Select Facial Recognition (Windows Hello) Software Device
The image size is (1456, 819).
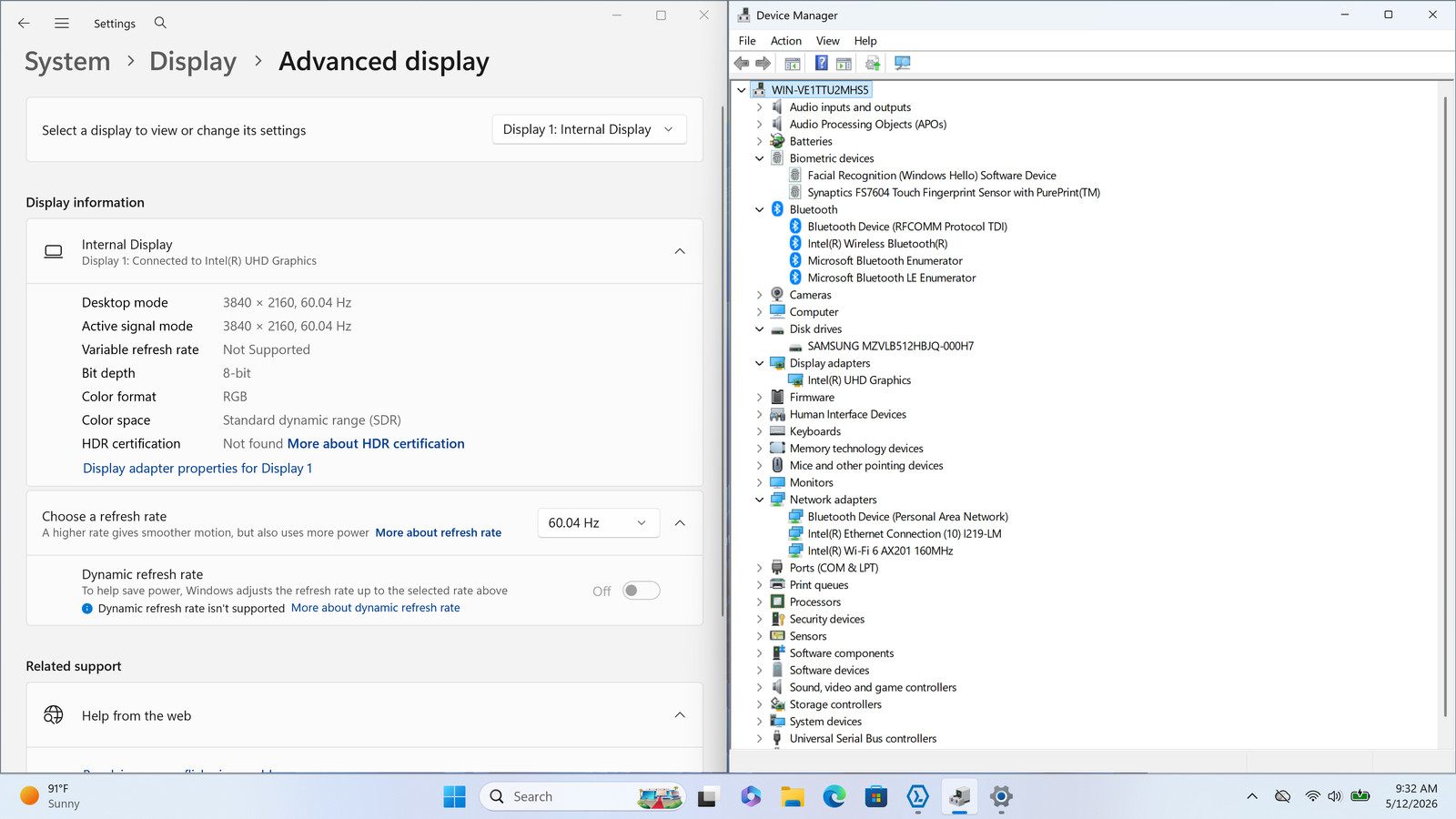932,175
